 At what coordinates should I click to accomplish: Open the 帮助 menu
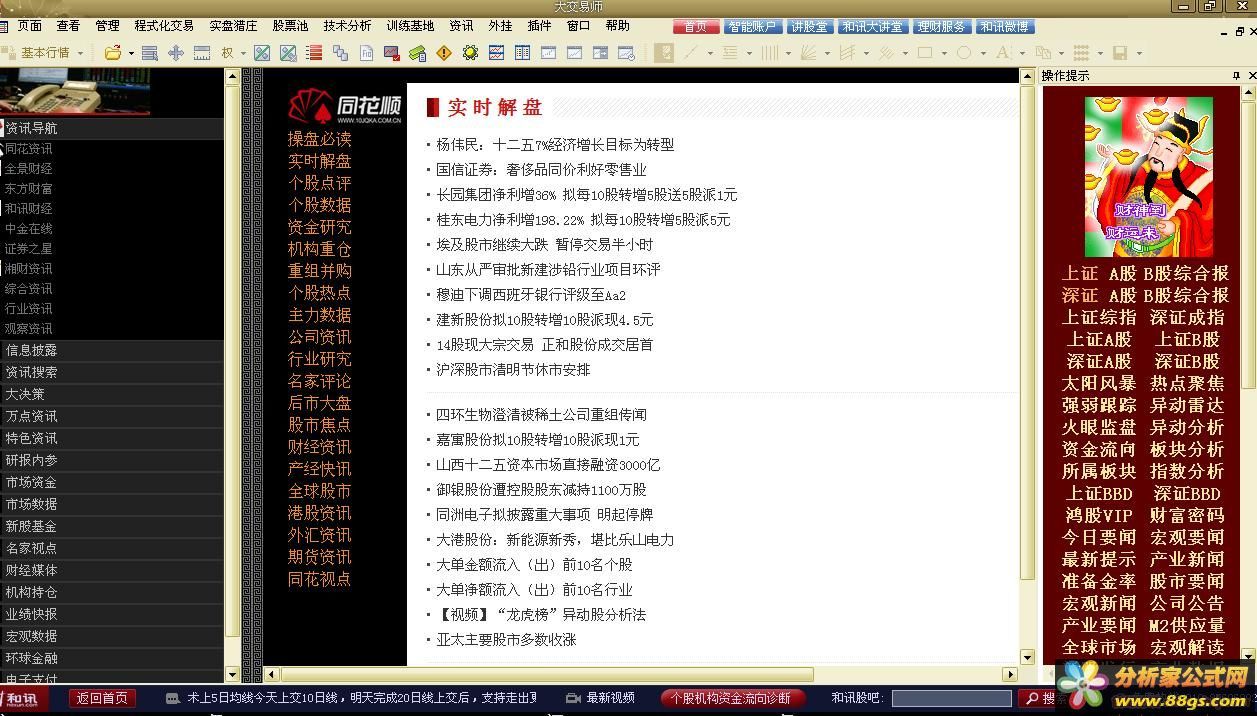[618, 26]
